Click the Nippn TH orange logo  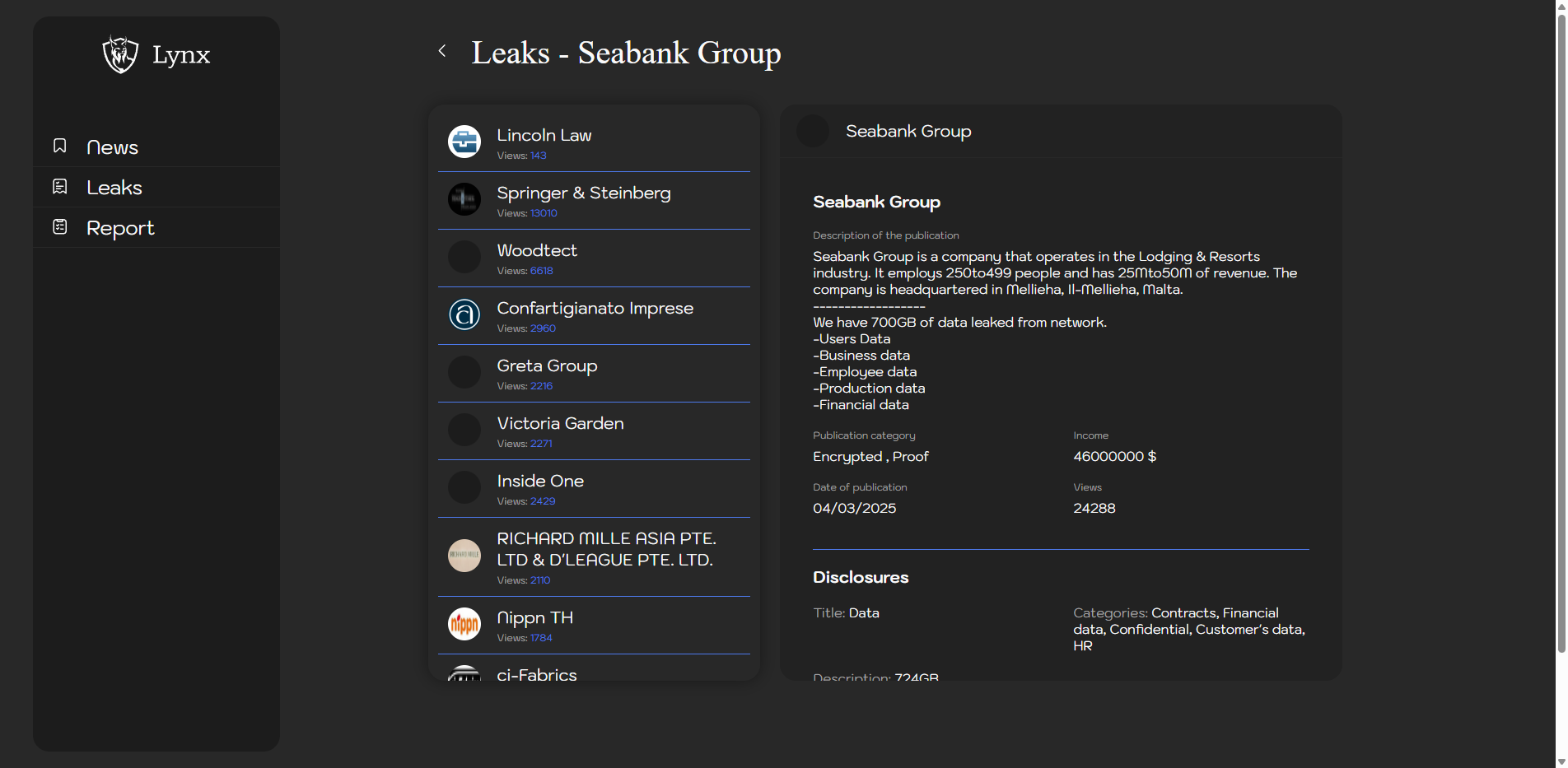464,624
